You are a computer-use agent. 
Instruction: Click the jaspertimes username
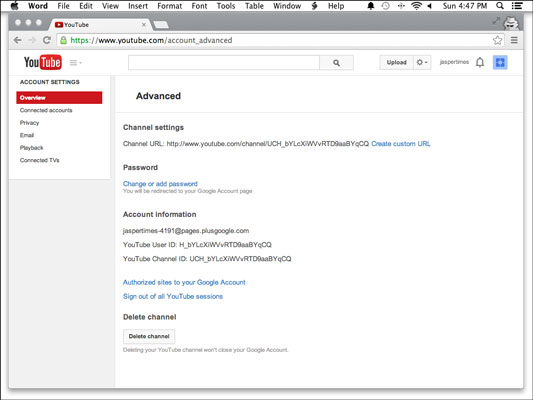(454, 62)
